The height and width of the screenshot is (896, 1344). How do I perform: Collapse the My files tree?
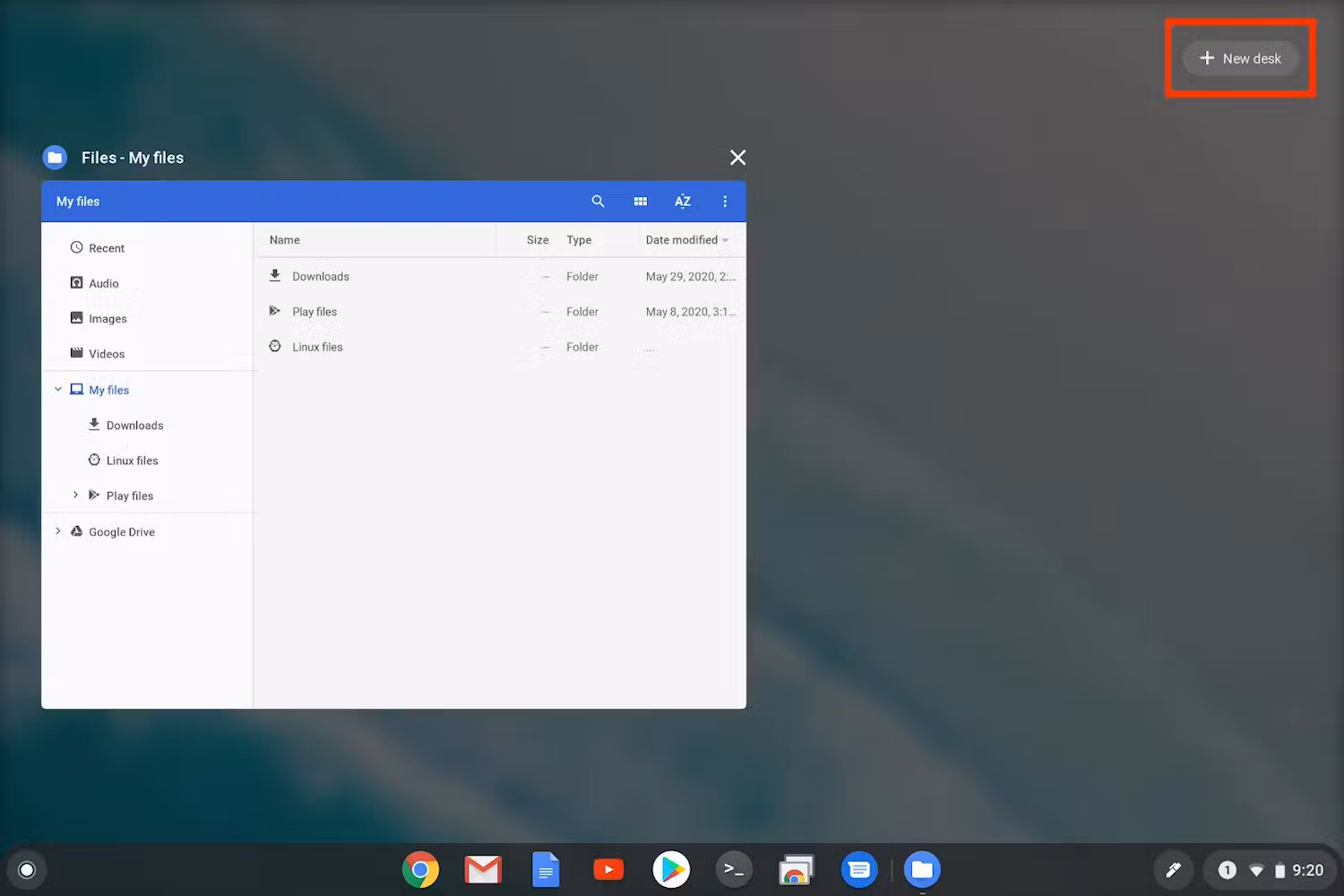pos(58,389)
